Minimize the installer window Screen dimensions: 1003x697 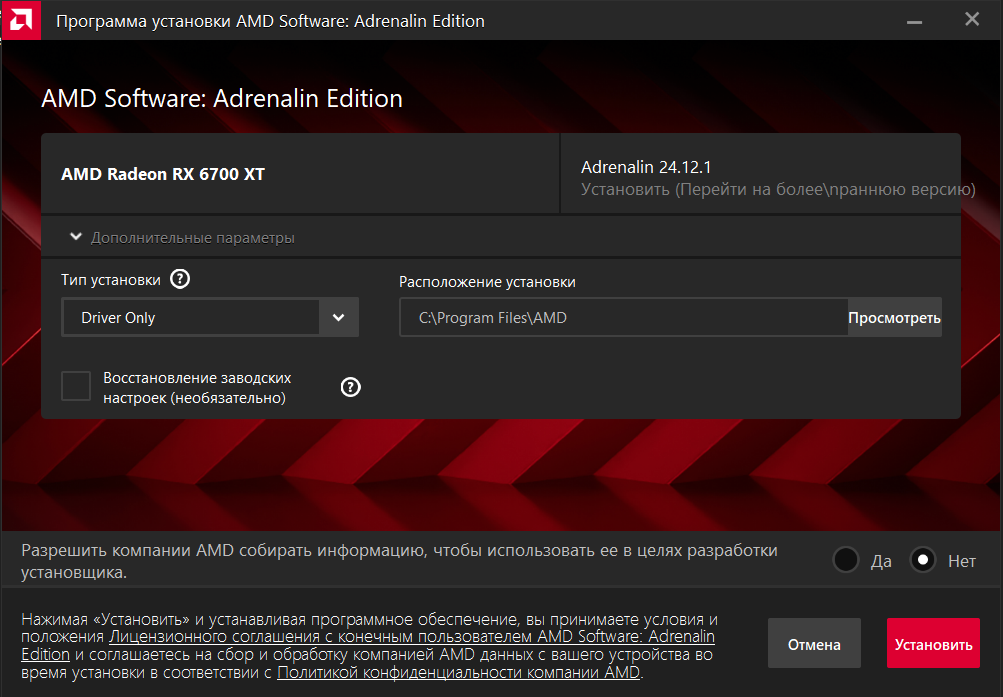tap(915, 21)
